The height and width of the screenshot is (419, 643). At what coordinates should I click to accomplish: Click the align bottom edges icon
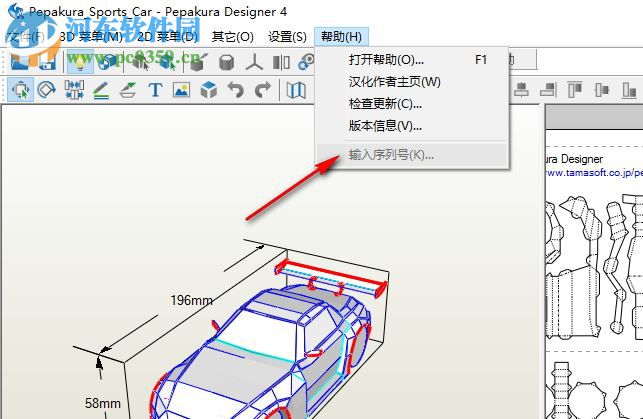(629, 89)
